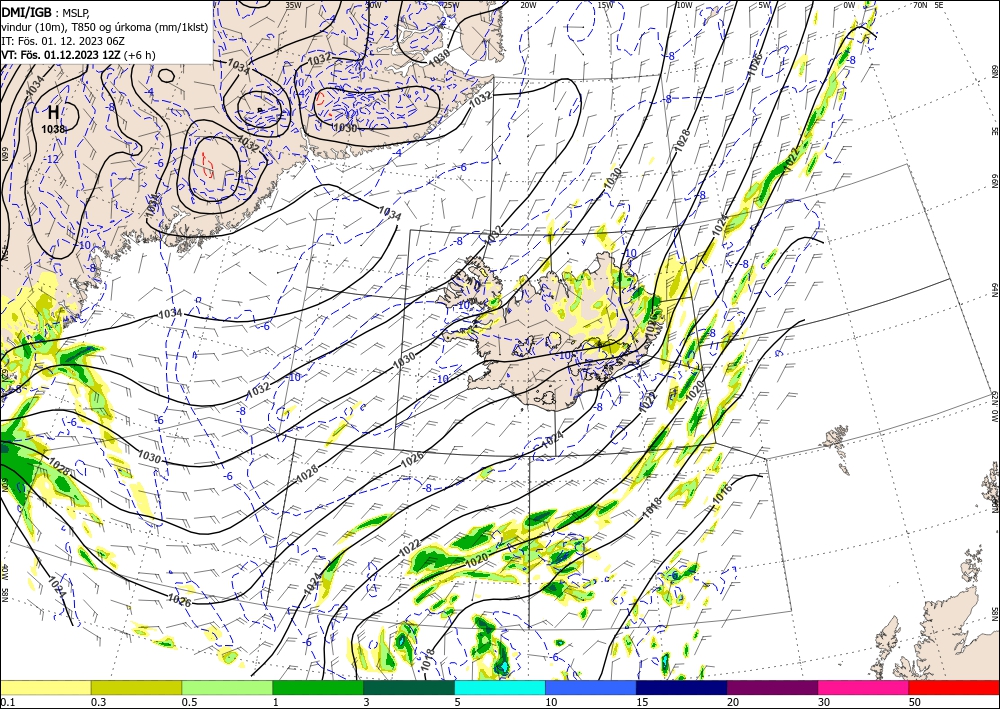Click the "0W" longitude label at the top

pos(849,5)
